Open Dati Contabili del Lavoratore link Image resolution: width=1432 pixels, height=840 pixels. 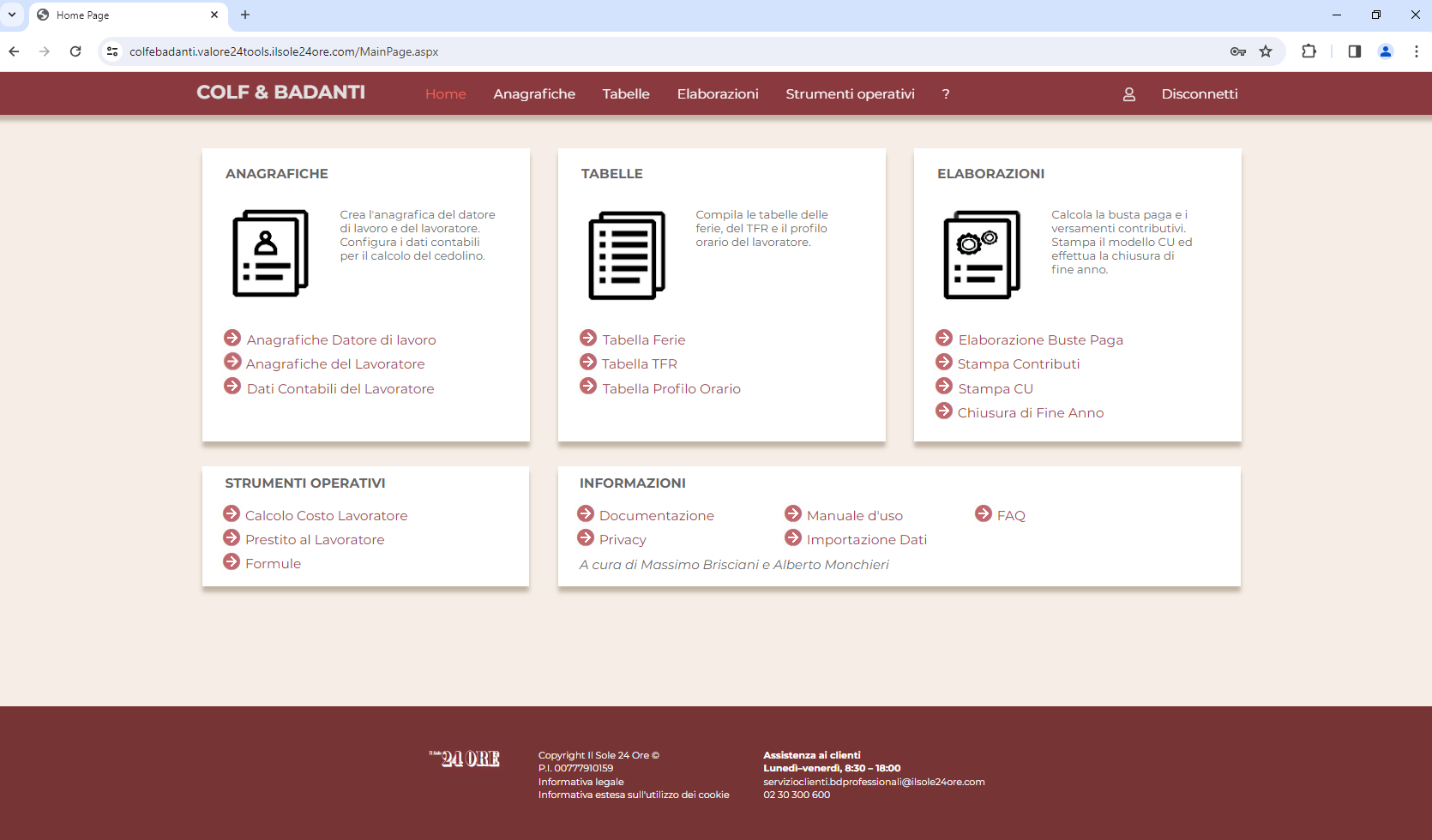click(340, 389)
